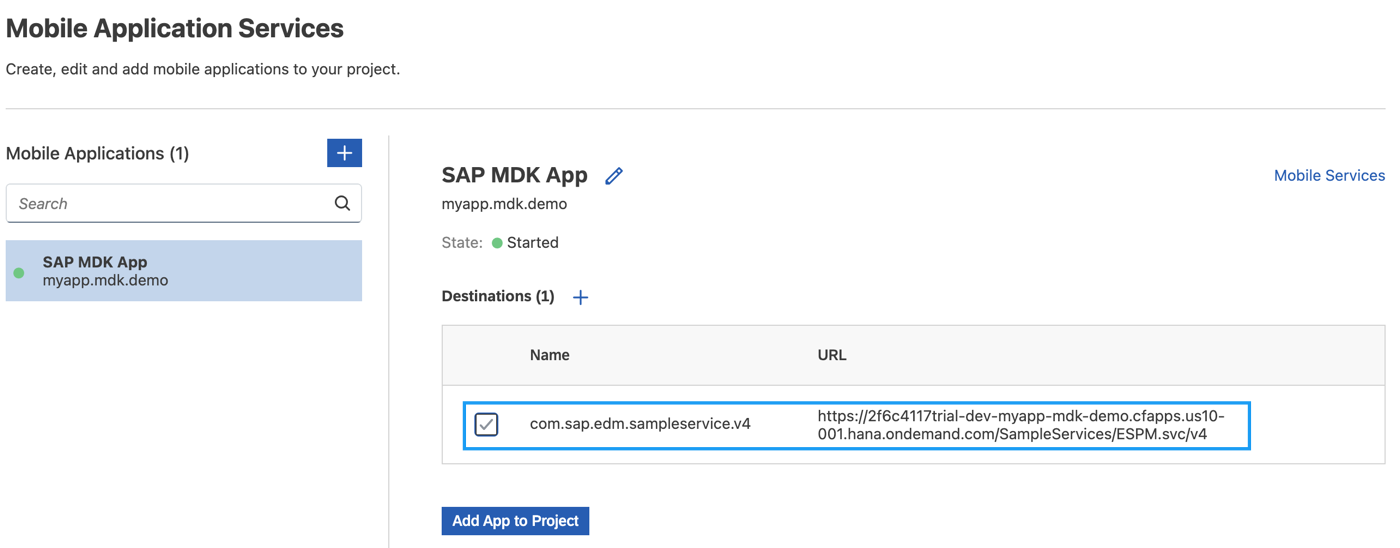Viewport: 1400px width, 548px height.
Task: Select SAP MDK App in applications list
Action: click(x=184, y=271)
